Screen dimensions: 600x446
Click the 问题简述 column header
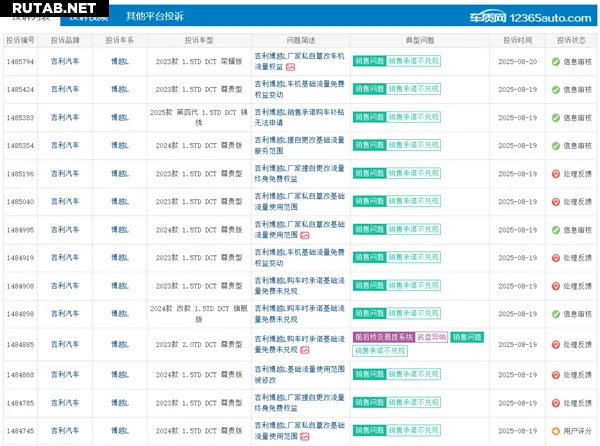pyautogui.click(x=301, y=40)
